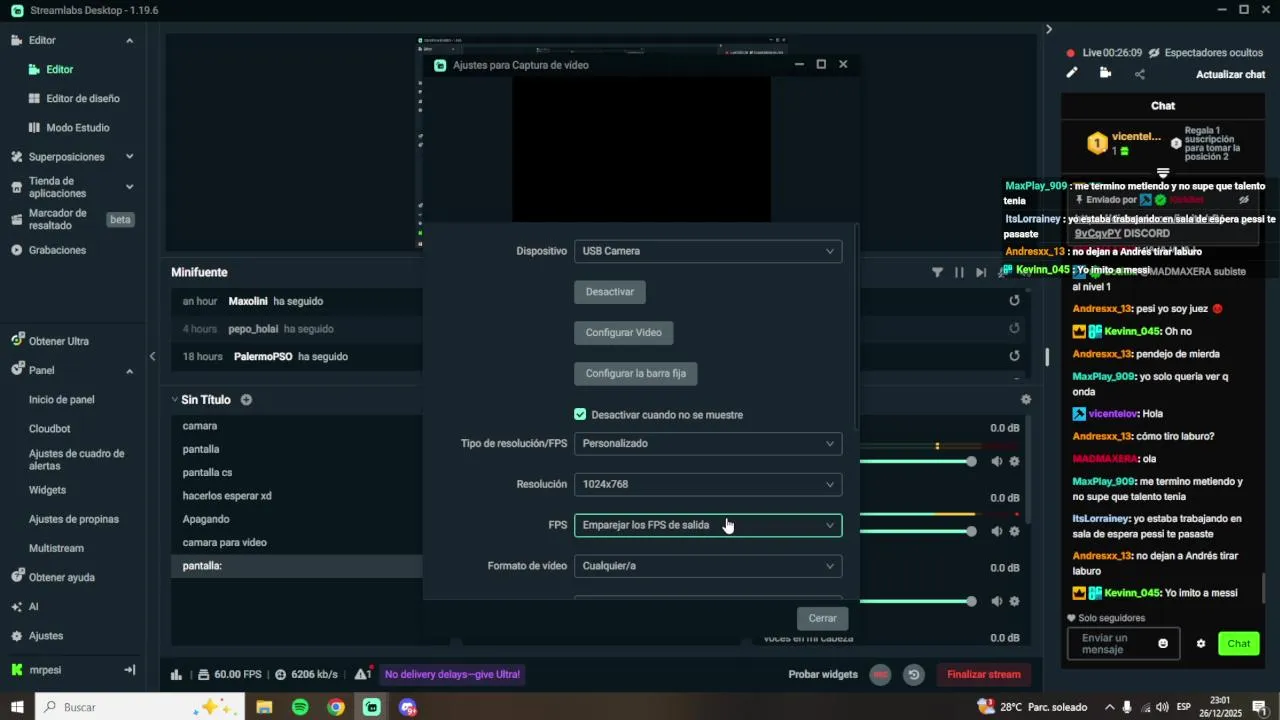This screenshot has height=720, width=1280.
Task: Click the REC record button
Action: click(x=880, y=675)
